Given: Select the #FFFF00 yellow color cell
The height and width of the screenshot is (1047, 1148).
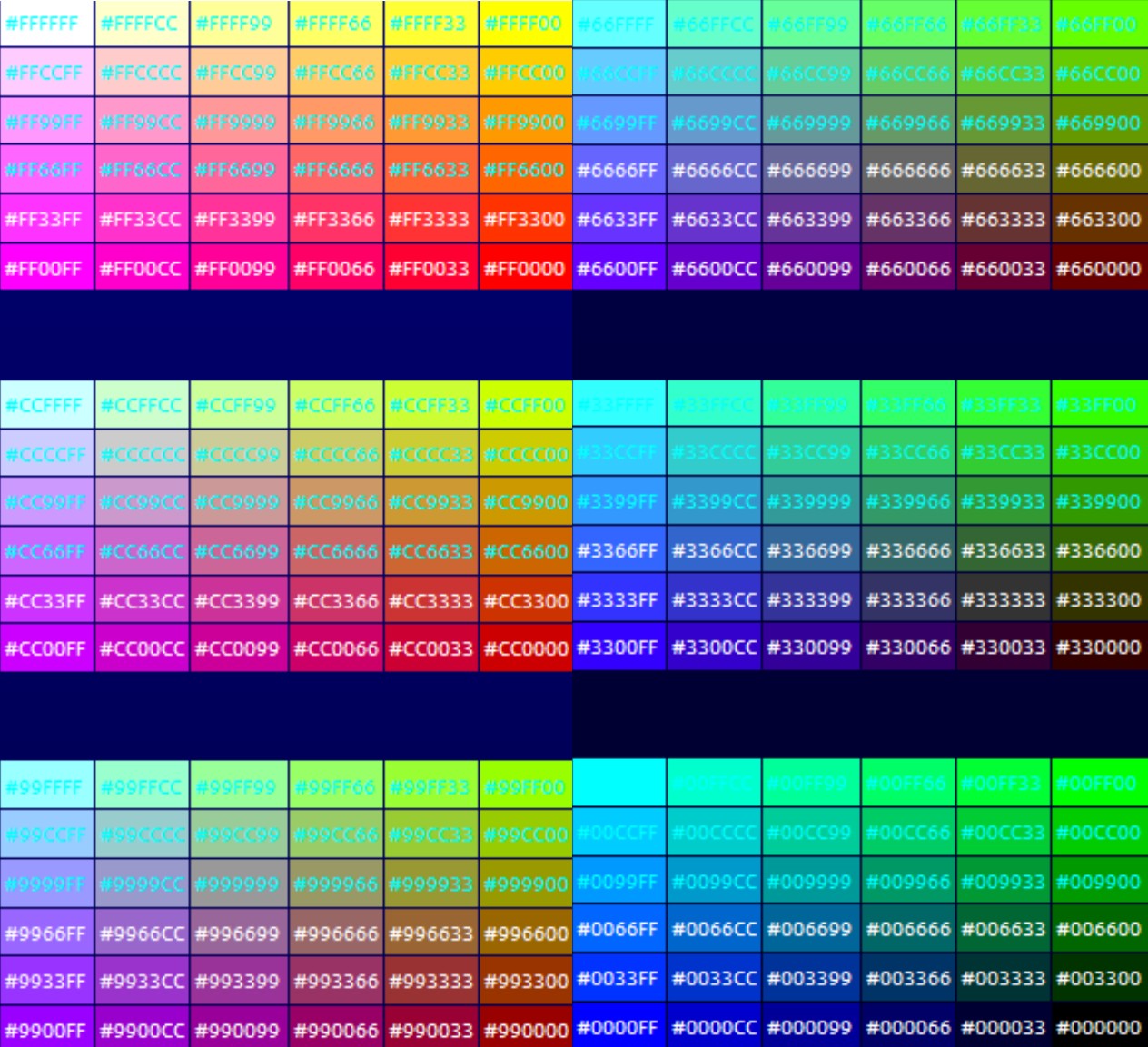Looking at the screenshot, I should point(526,24).
